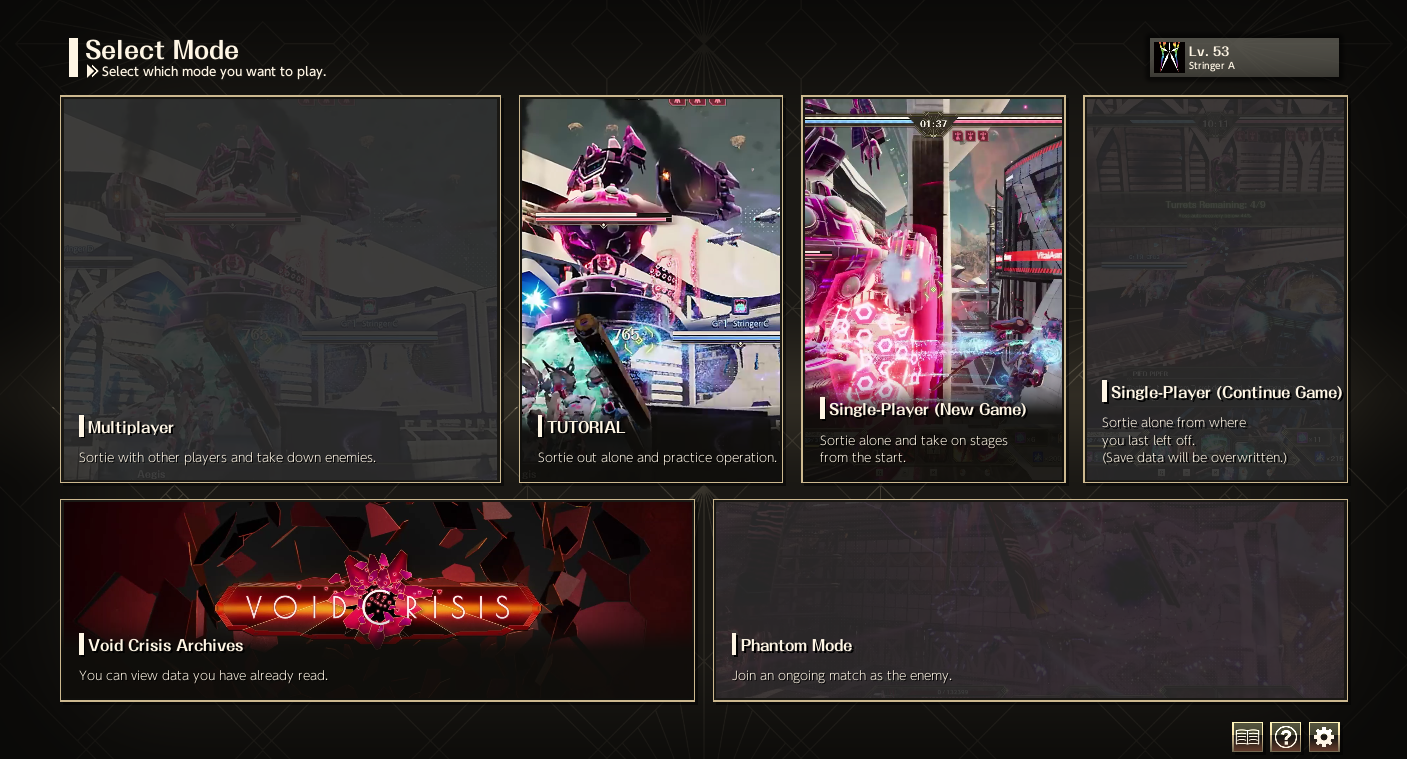Open settings gear icon
This screenshot has width=1407, height=759.
pos(1324,737)
